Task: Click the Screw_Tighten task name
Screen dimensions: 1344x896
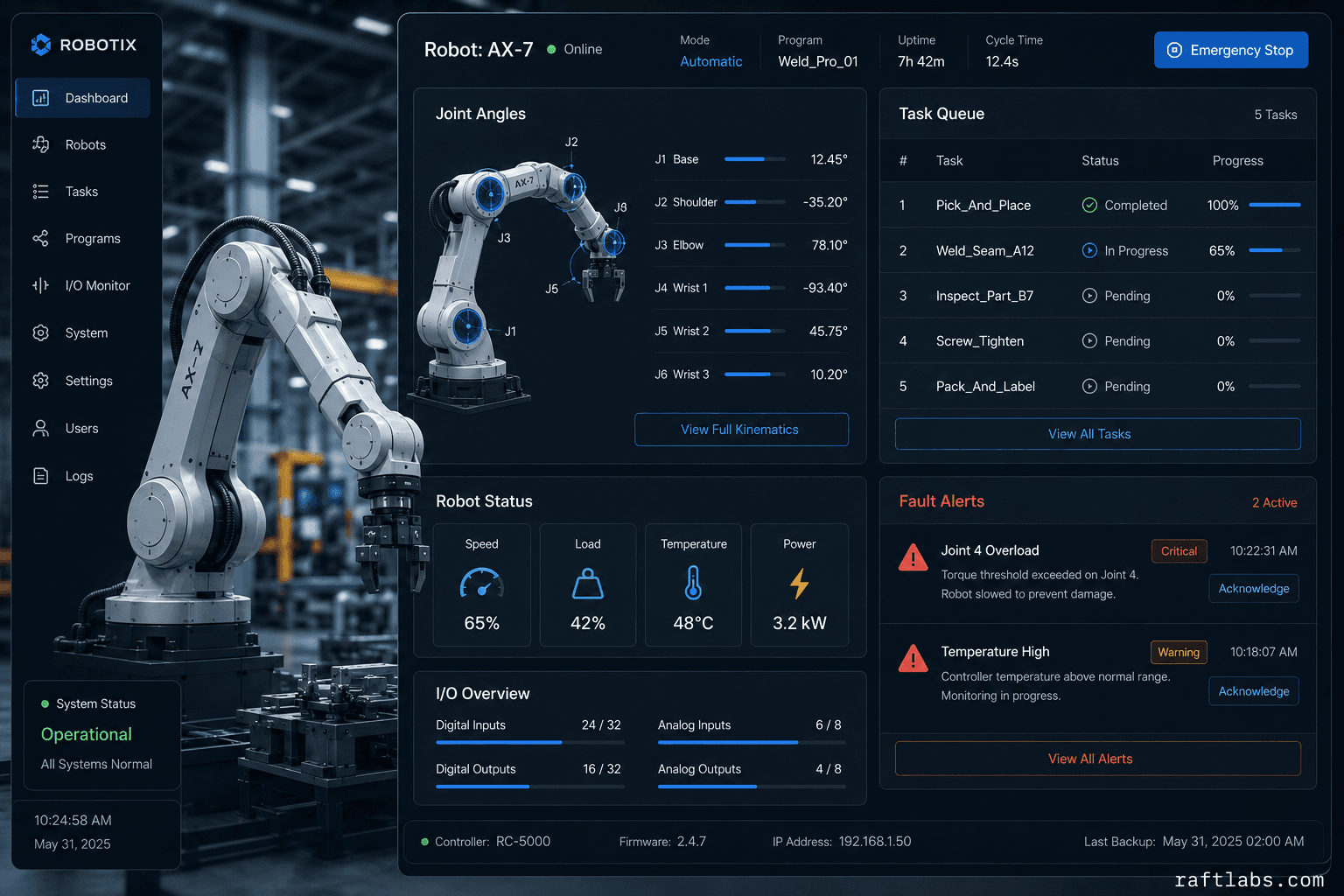Action: [x=980, y=341]
